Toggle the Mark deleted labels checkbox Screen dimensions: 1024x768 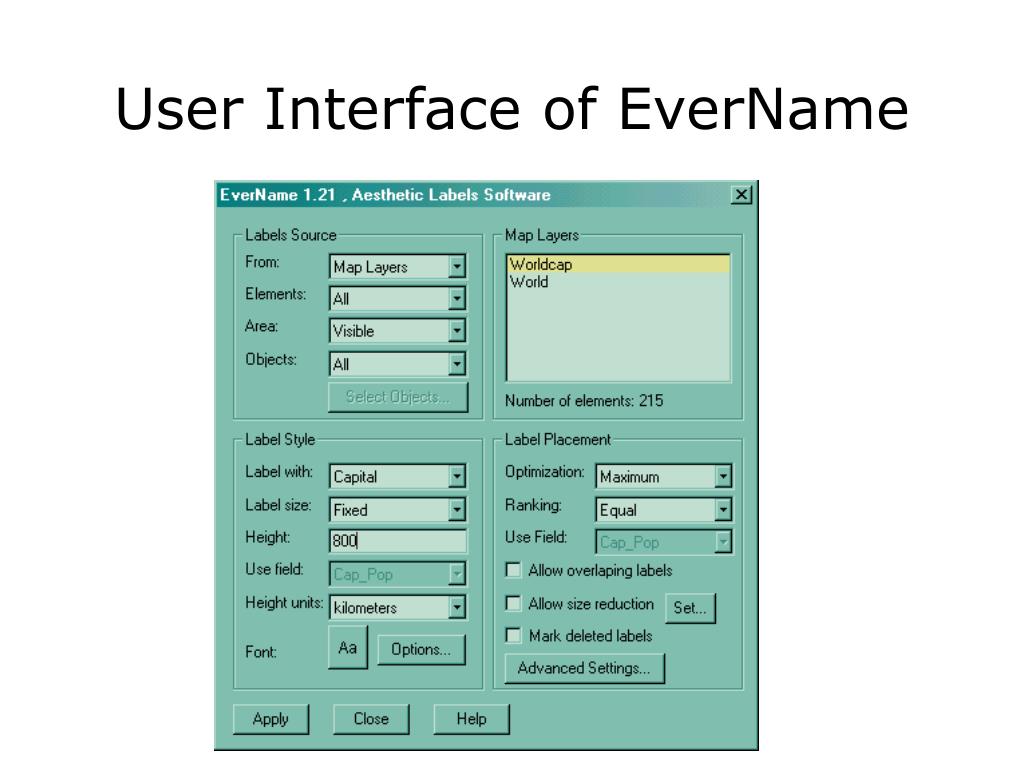pos(514,635)
